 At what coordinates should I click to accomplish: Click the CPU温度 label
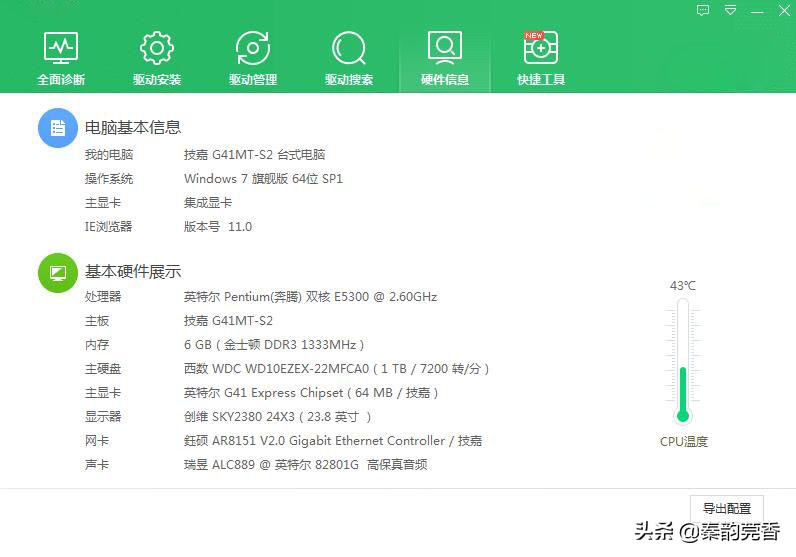point(683,442)
